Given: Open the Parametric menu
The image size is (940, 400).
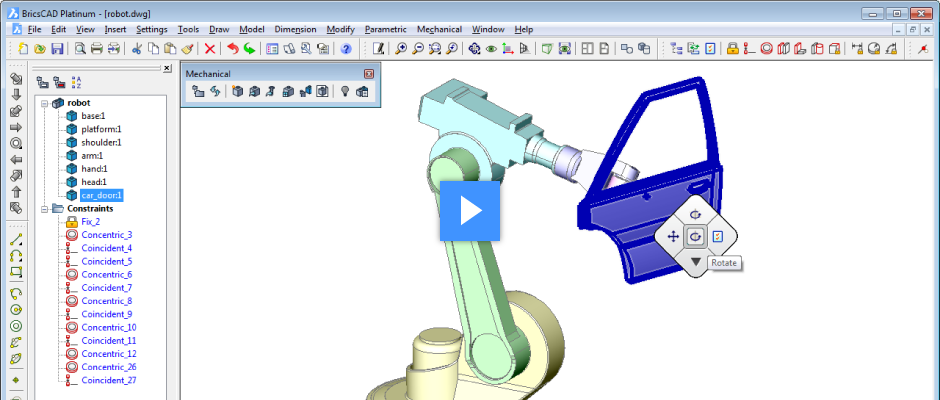Looking at the screenshot, I should (x=385, y=29).
